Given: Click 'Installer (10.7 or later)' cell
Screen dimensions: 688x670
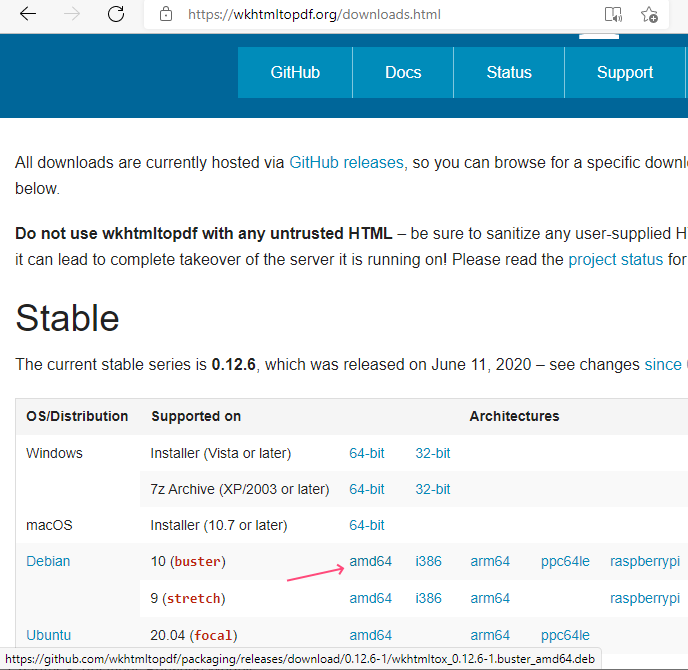Looking at the screenshot, I should [x=219, y=525].
